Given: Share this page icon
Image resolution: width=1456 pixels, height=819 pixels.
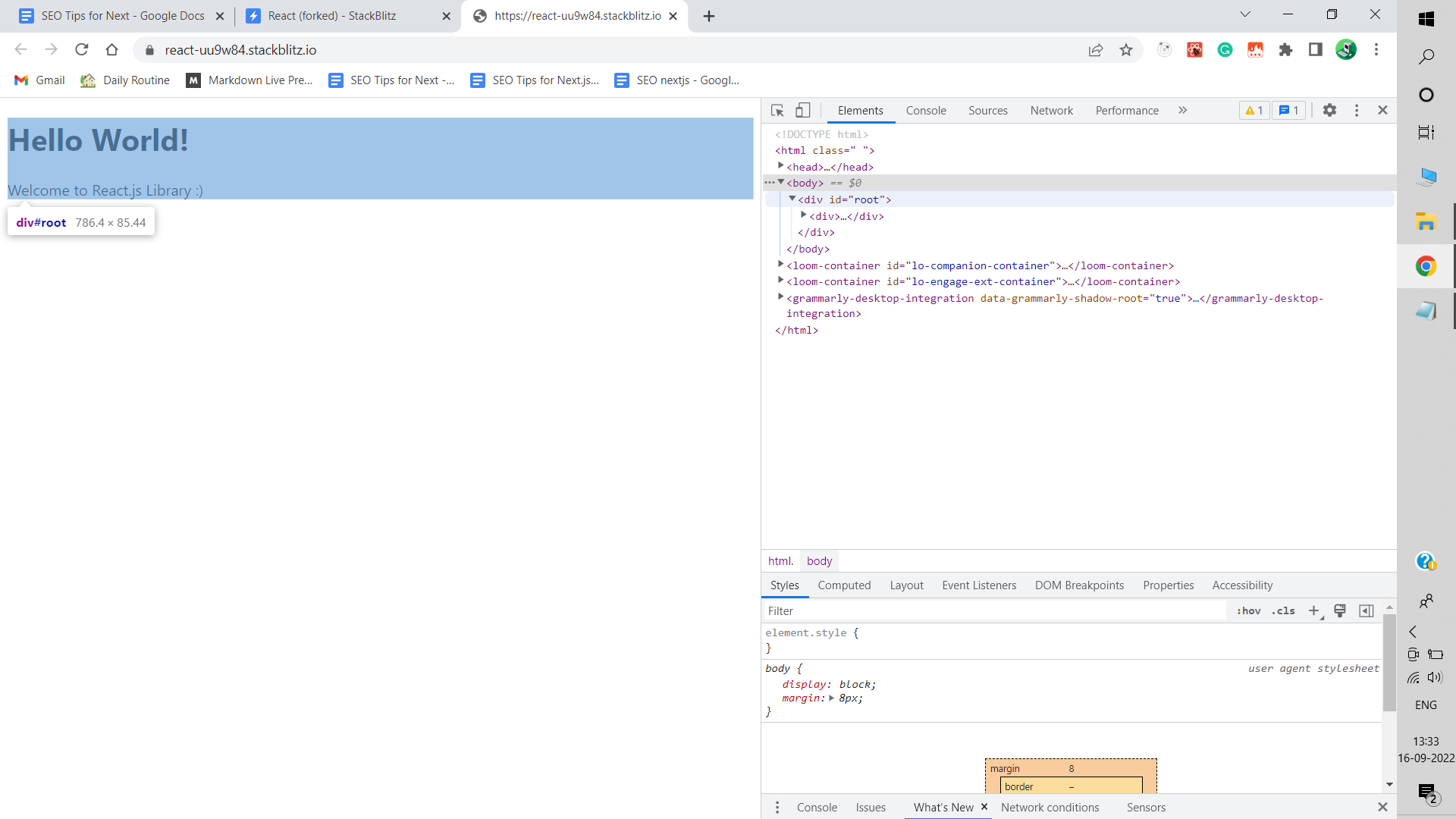Looking at the screenshot, I should pos(1096,50).
